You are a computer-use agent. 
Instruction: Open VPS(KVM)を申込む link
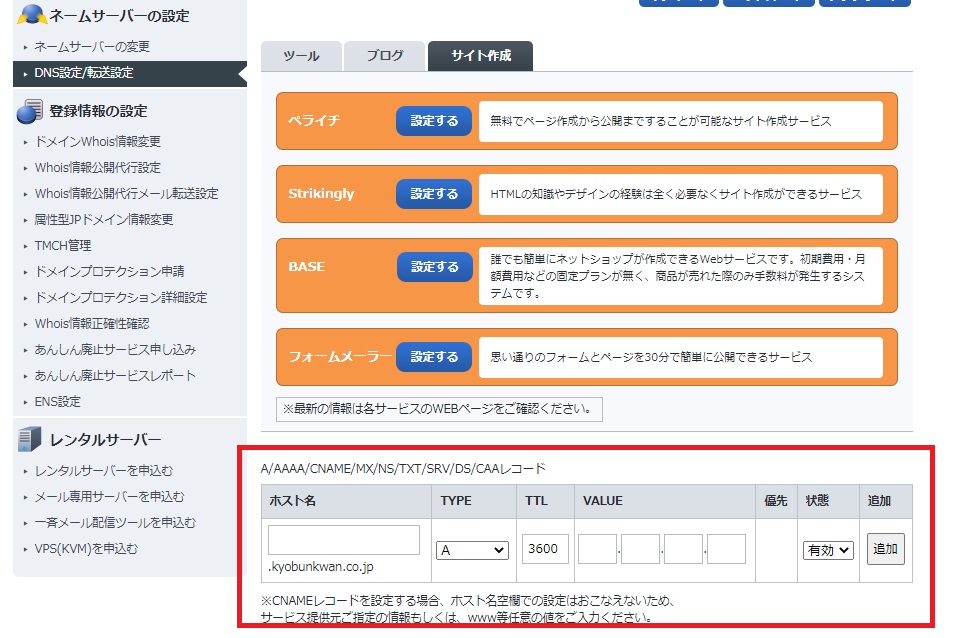(x=86, y=549)
